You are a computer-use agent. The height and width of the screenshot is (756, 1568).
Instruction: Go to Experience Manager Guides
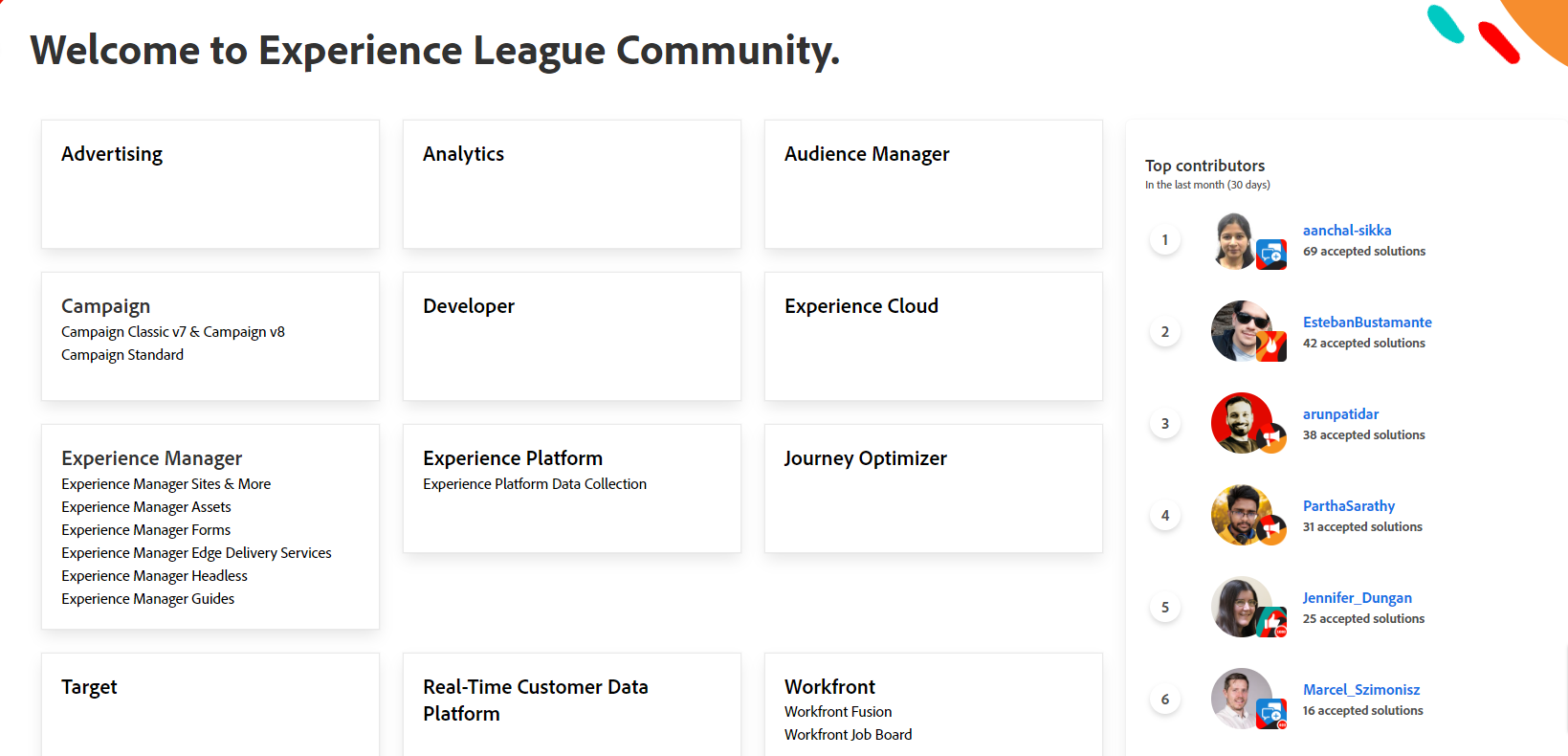[147, 599]
